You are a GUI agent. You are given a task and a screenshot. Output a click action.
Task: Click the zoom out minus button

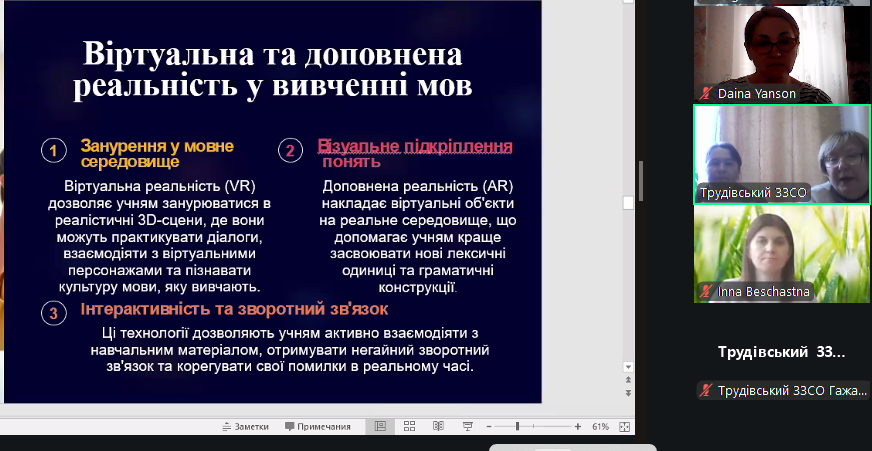tap(488, 426)
